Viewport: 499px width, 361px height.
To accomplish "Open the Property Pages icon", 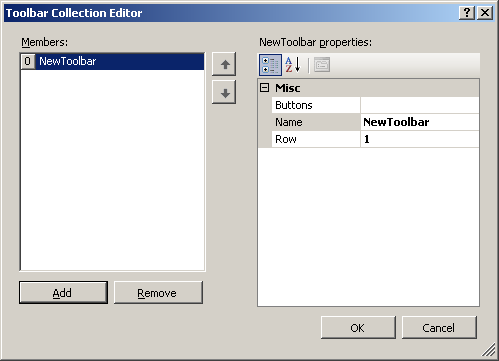I will [x=322, y=65].
